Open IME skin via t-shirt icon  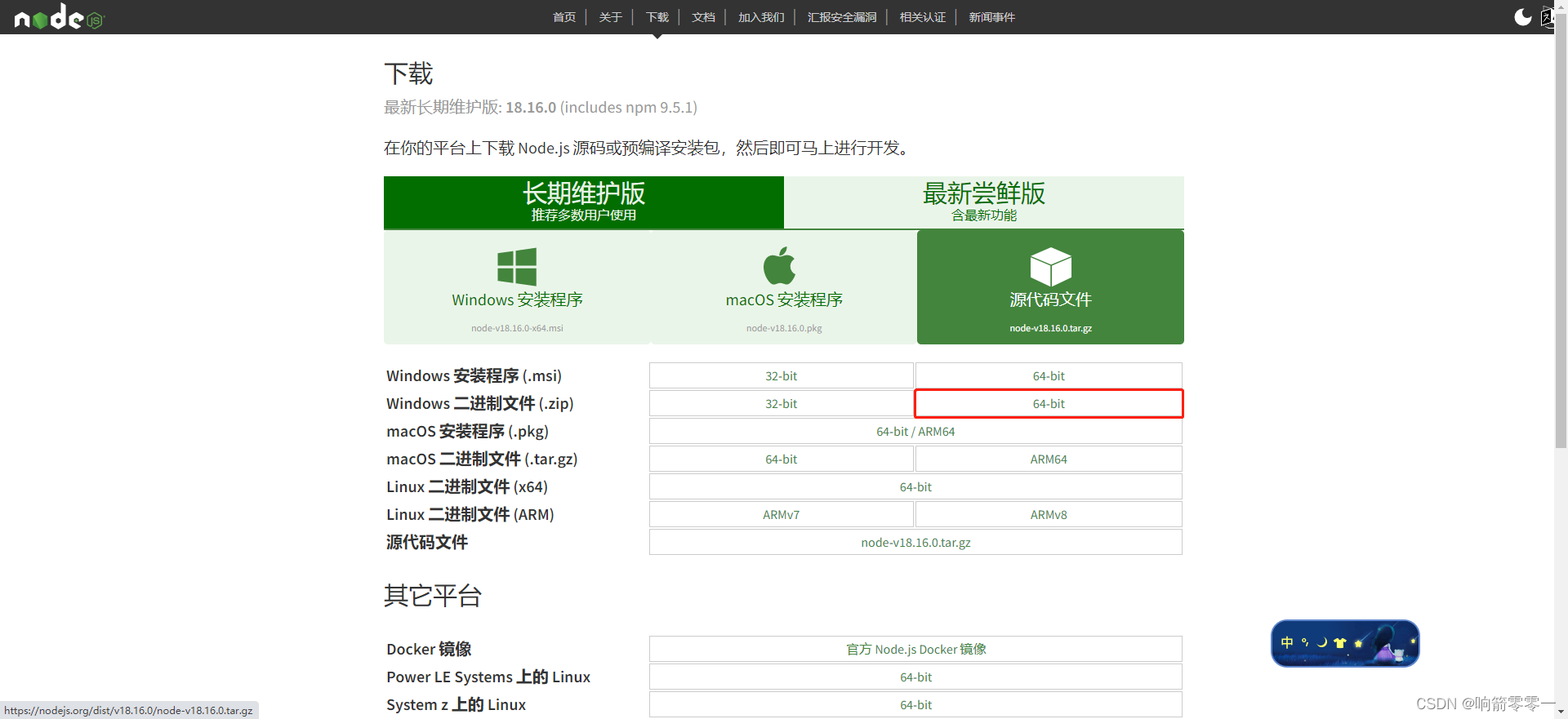[x=1339, y=643]
